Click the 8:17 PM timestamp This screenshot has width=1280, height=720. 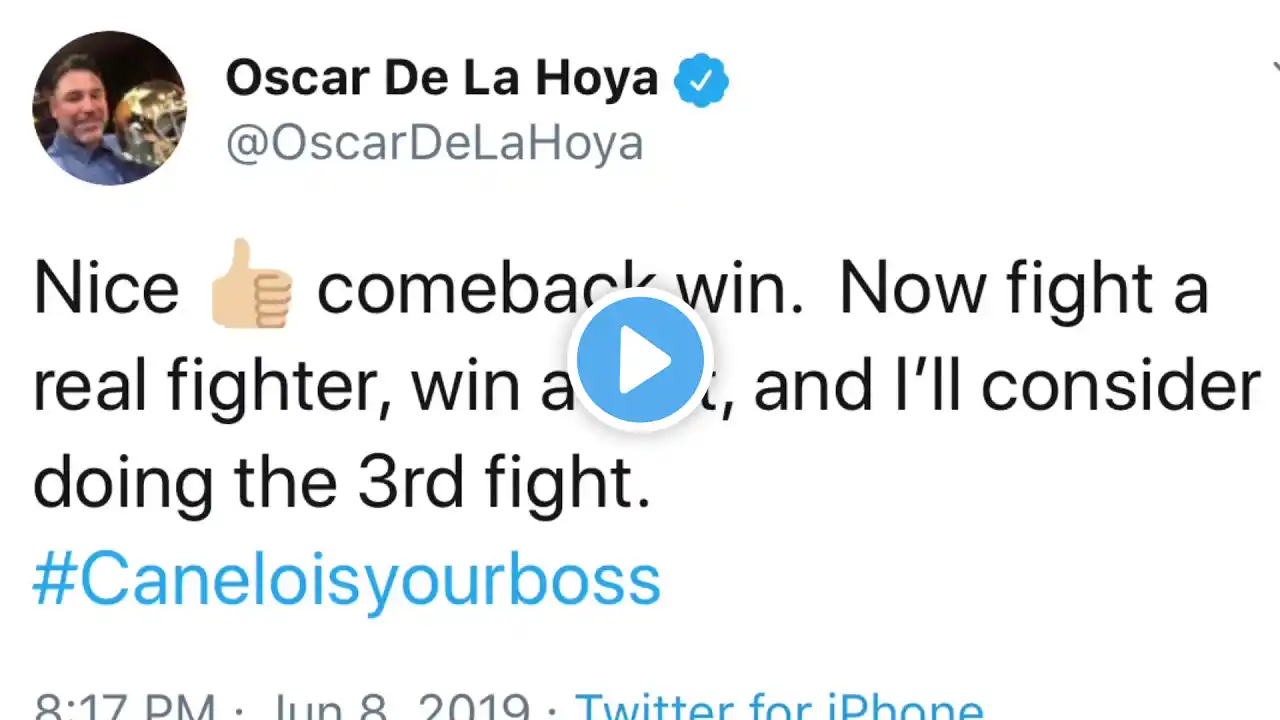(125, 707)
